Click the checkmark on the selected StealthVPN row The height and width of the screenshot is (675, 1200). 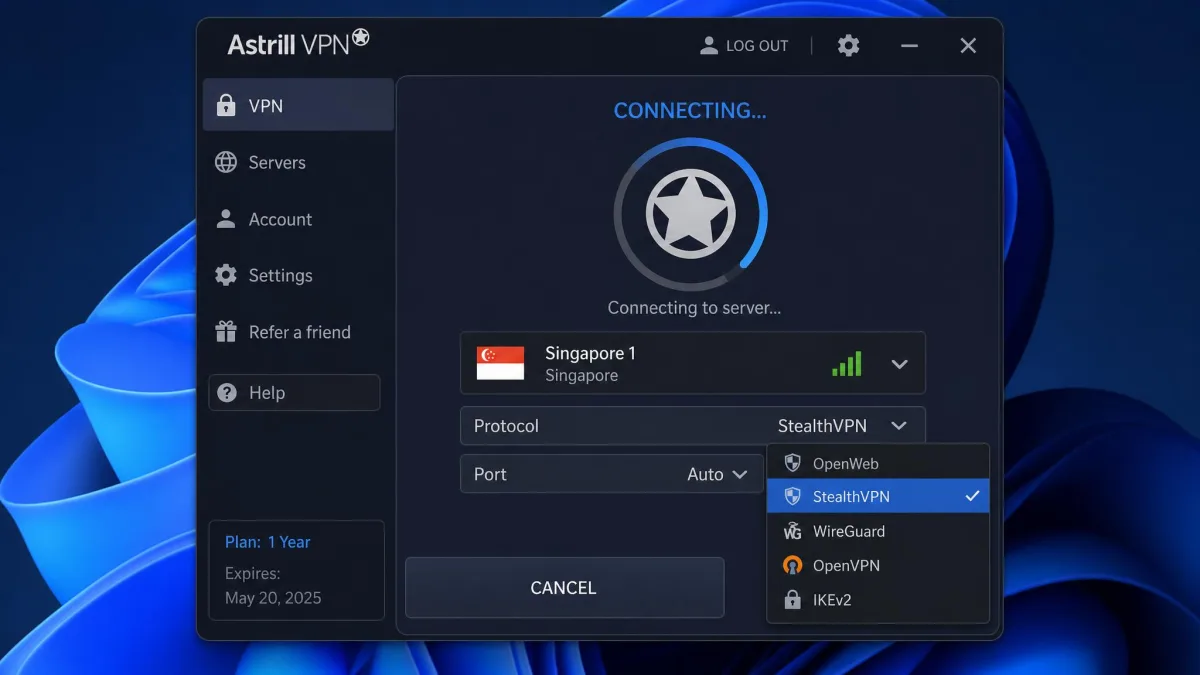pyautogui.click(x=971, y=496)
